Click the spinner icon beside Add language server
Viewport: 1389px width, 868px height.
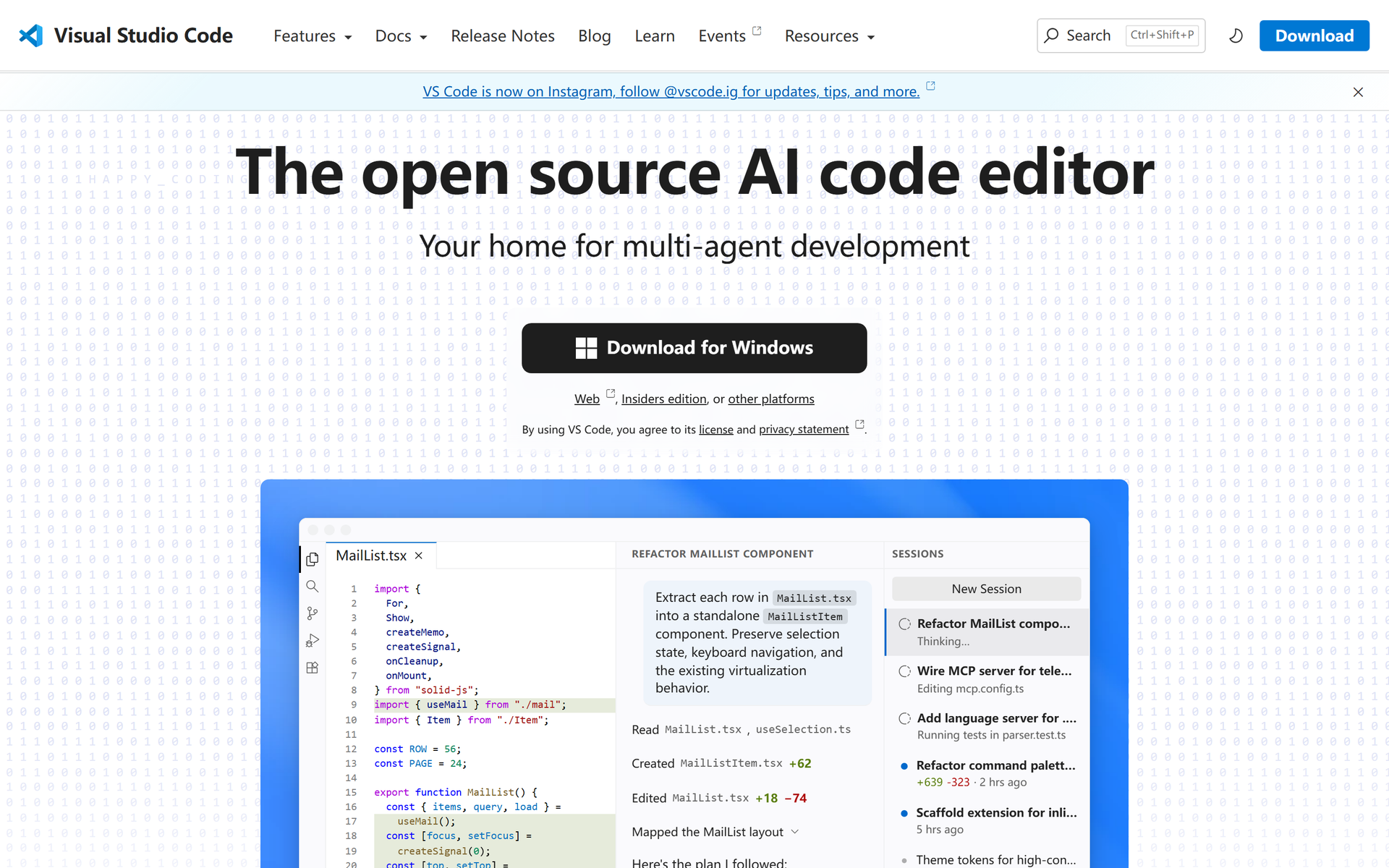(904, 718)
